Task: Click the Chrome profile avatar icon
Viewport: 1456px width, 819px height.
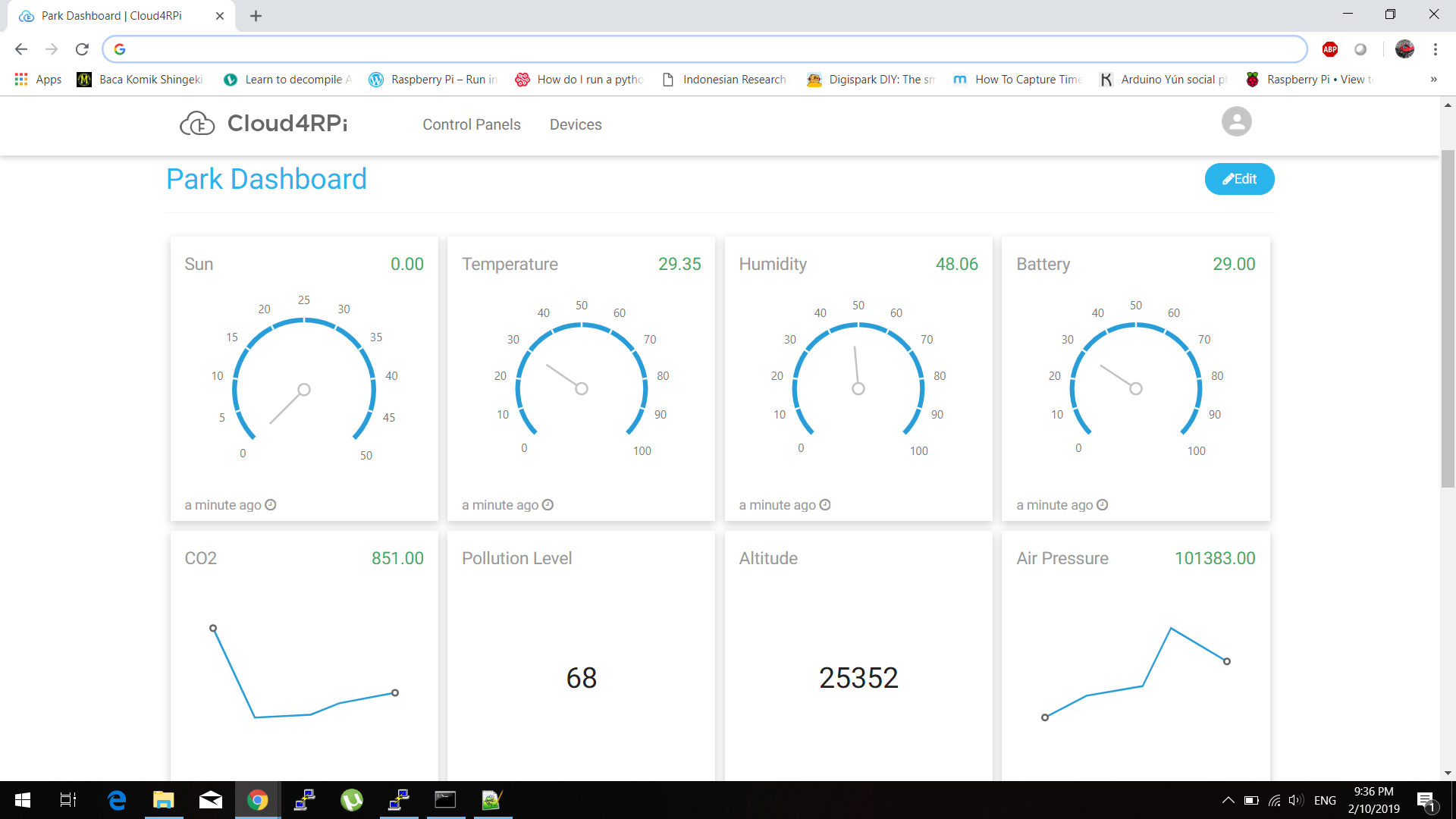Action: pos(1404,49)
